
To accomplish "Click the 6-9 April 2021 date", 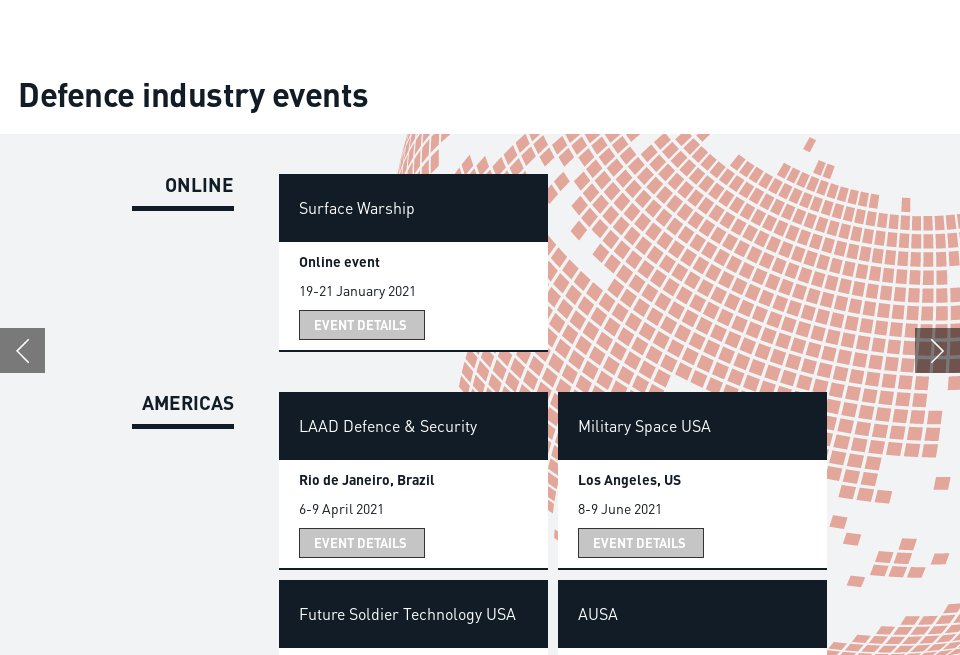I will 341,509.
